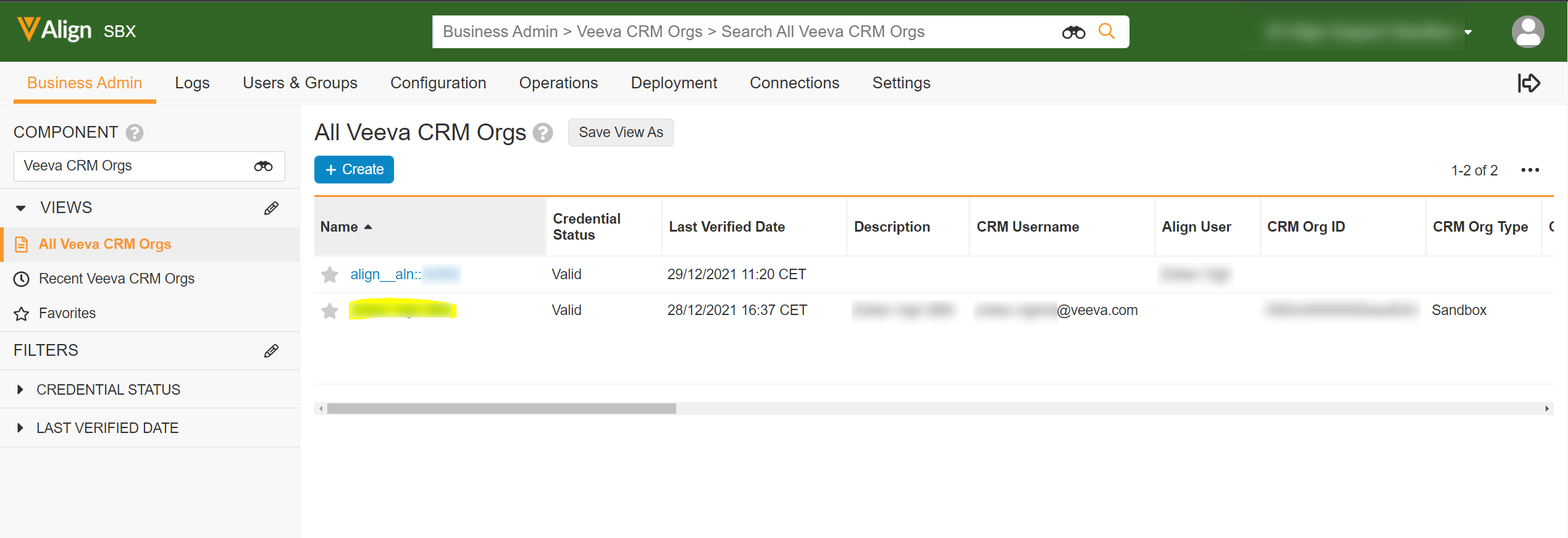Open the user profile avatar icon
Image resolution: width=1568 pixels, height=538 pixels.
[1527, 32]
